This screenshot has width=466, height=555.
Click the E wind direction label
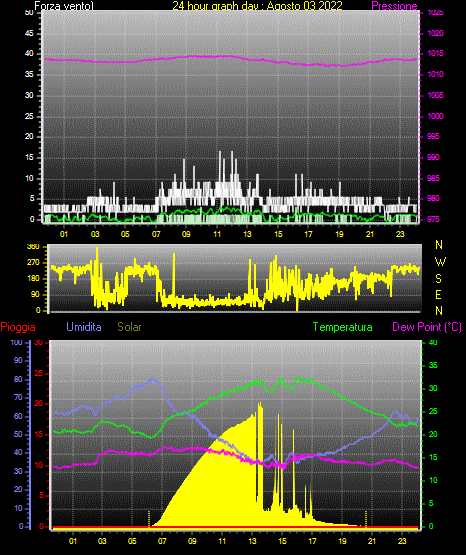(x=438, y=294)
